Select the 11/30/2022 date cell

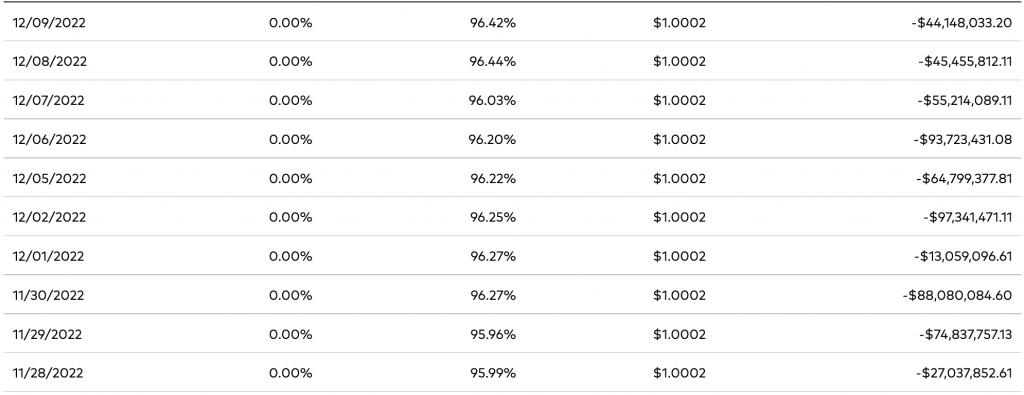tap(48, 296)
